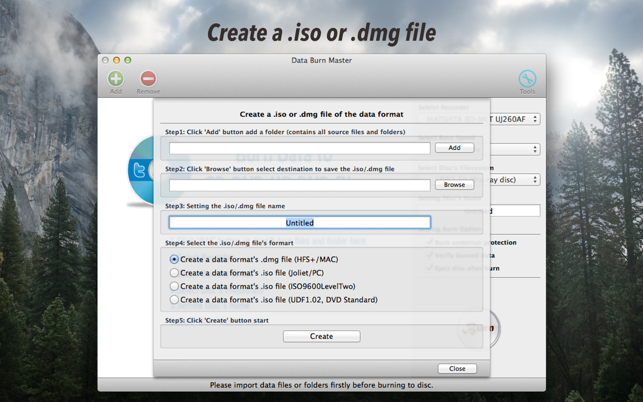Click the Data Burn Master window title
Image resolution: width=643 pixels, height=402 pixels.
(x=322, y=60)
